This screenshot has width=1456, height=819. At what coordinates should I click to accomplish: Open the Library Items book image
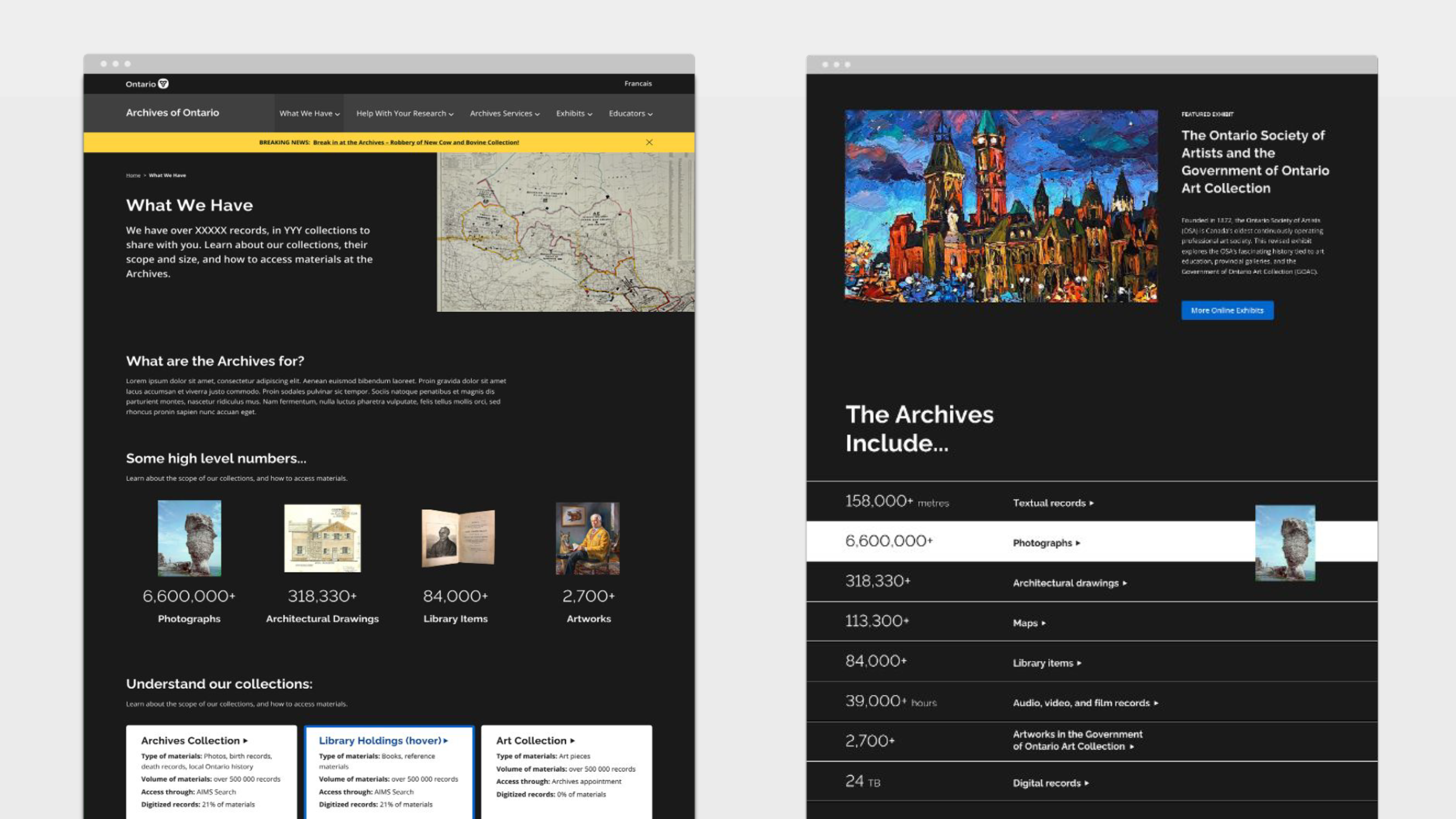(x=458, y=538)
